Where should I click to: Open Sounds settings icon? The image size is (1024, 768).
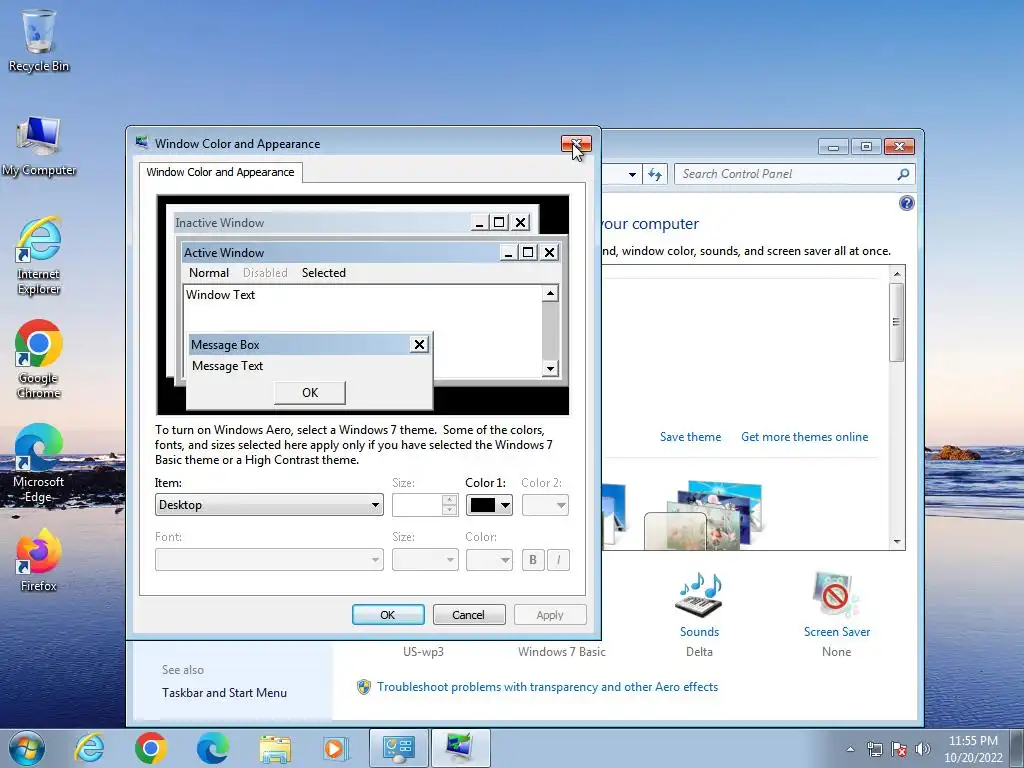coord(699,595)
